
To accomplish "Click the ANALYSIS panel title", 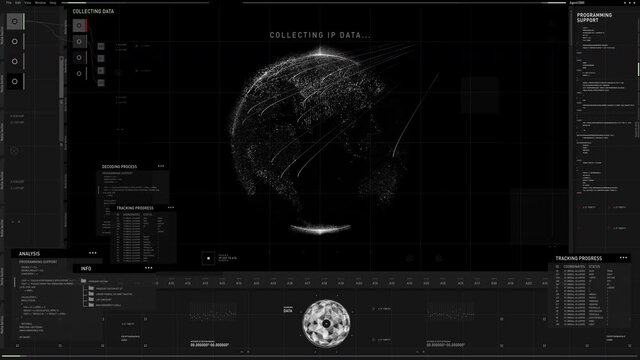I will click(x=29, y=253).
